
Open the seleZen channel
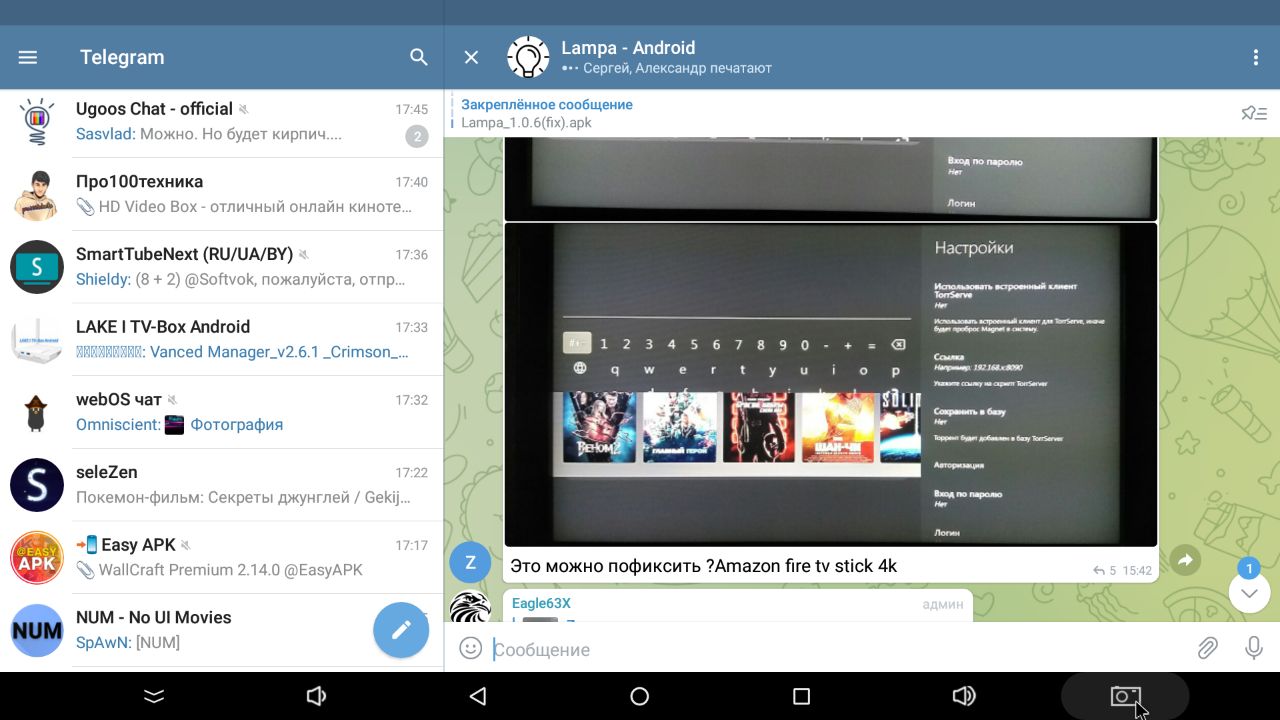tap(221, 485)
